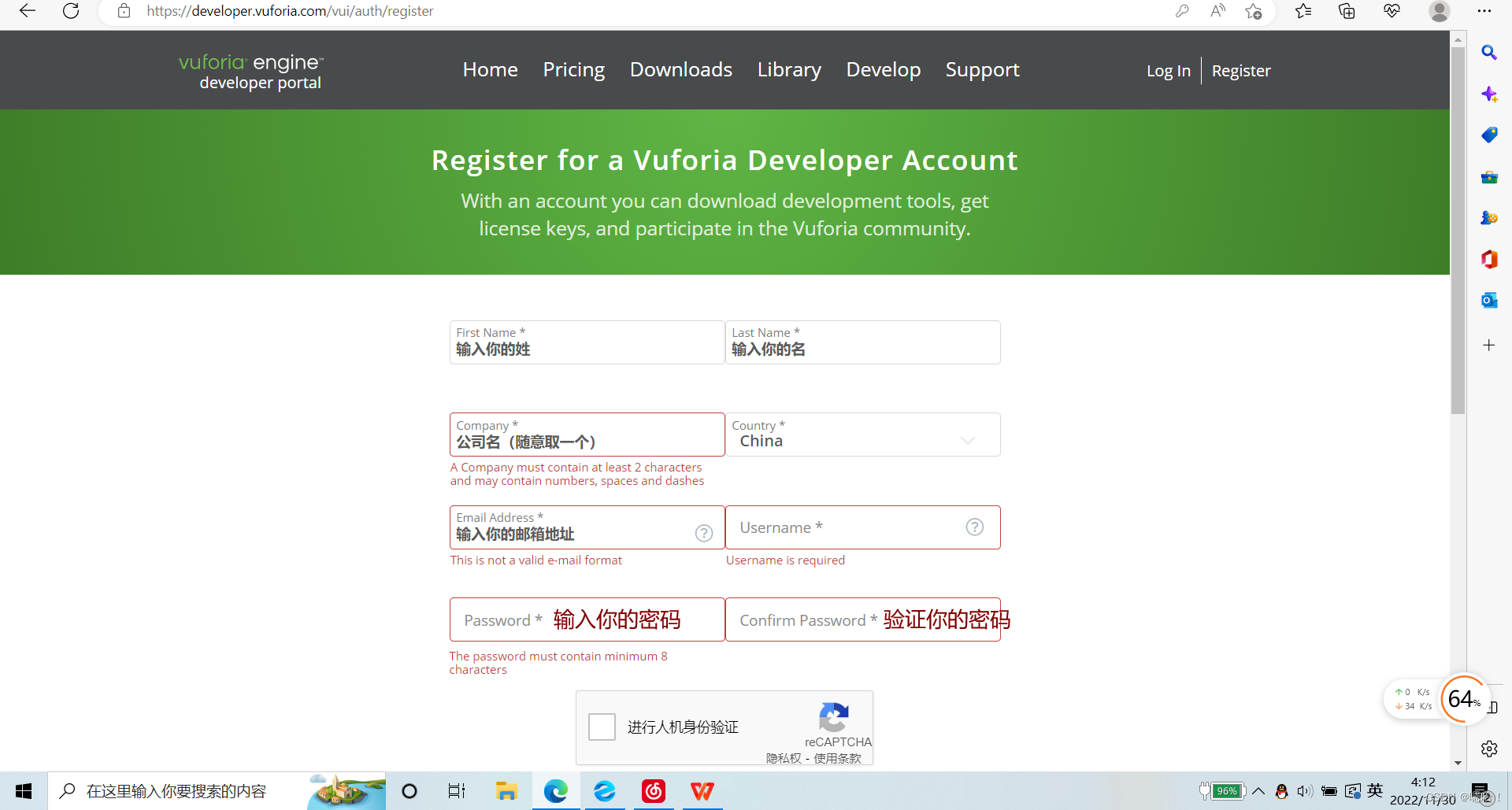Open Downloads in Vuforia navigation
The height and width of the screenshot is (810, 1512).
(681, 70)
